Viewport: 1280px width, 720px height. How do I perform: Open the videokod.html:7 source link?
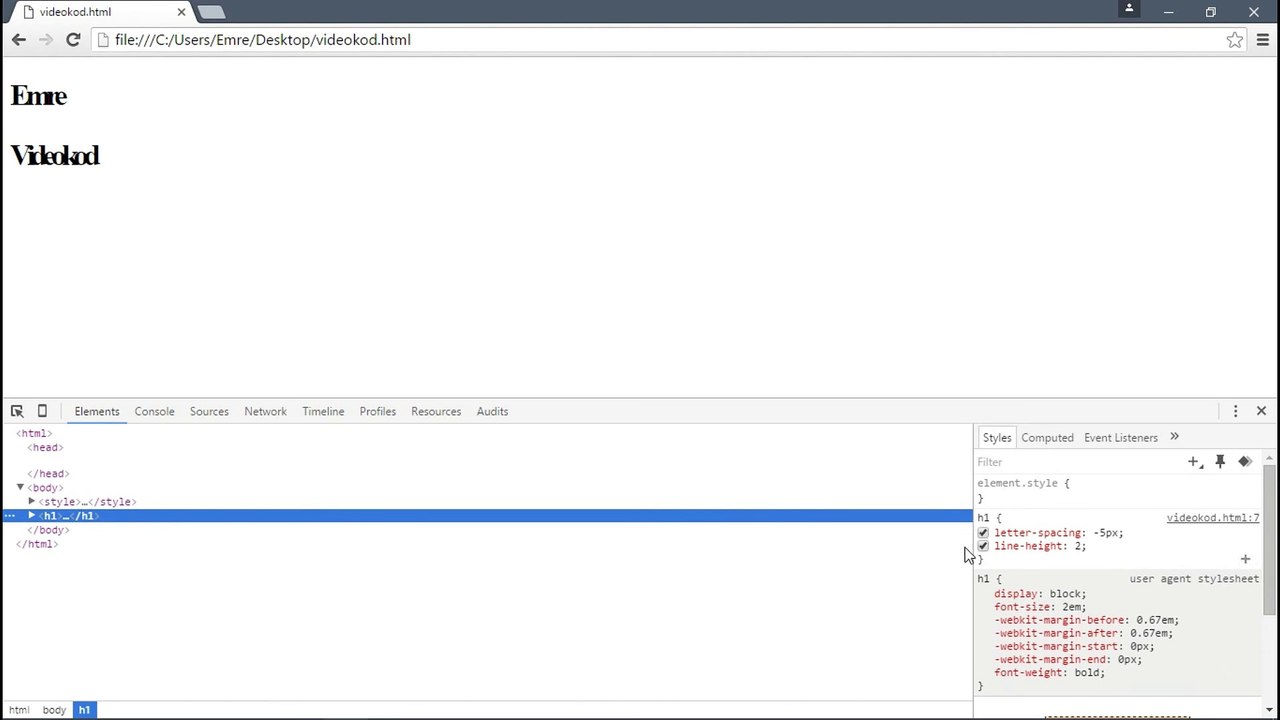pos(1213,518)
